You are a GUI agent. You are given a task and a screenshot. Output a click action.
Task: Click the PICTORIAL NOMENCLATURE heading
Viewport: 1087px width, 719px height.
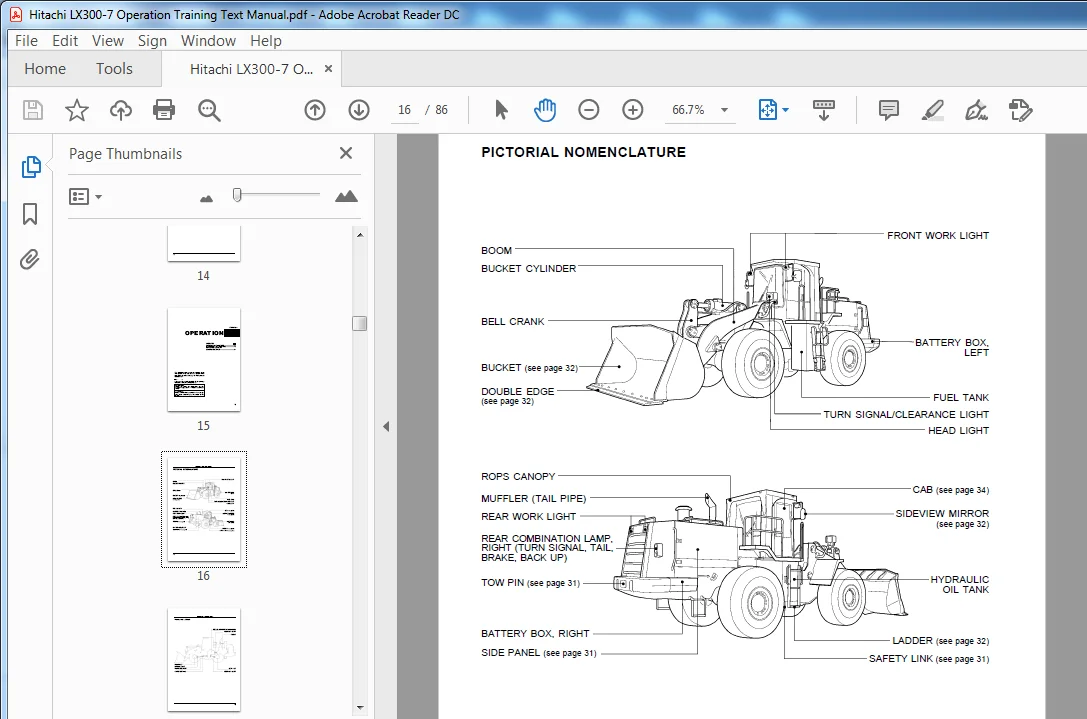tap(584, 152)
